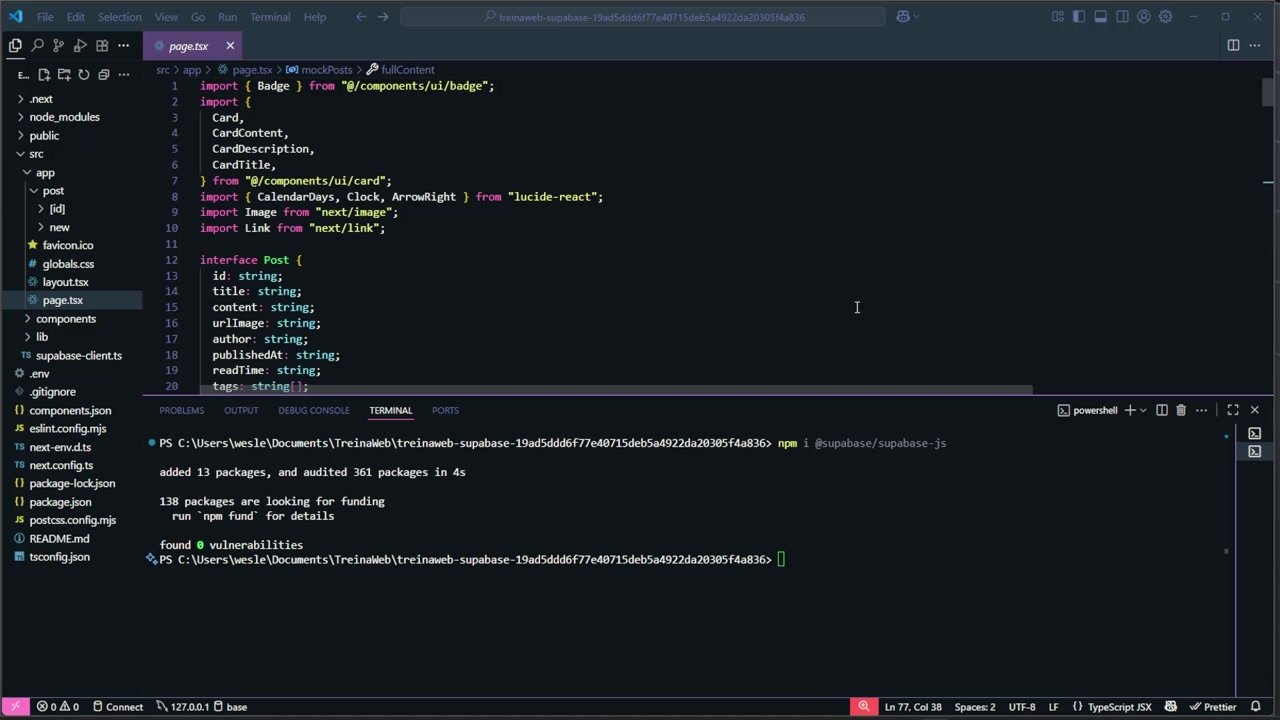Viewport: 1280px width, 720px height.
Task: Open the new terminal launch profile dropdown
Action: [1143, 410]
